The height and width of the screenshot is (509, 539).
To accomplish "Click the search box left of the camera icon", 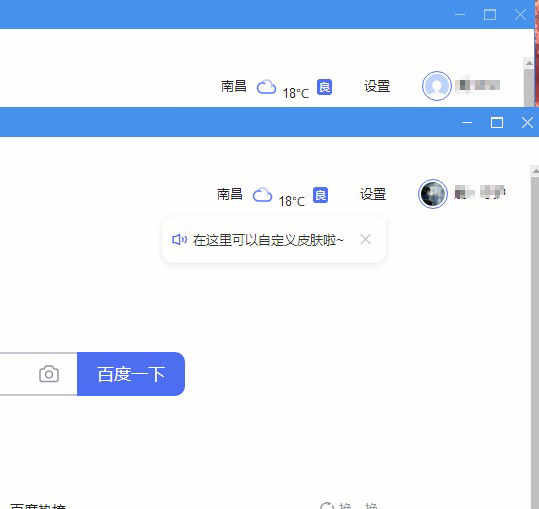I will (17, 374).
